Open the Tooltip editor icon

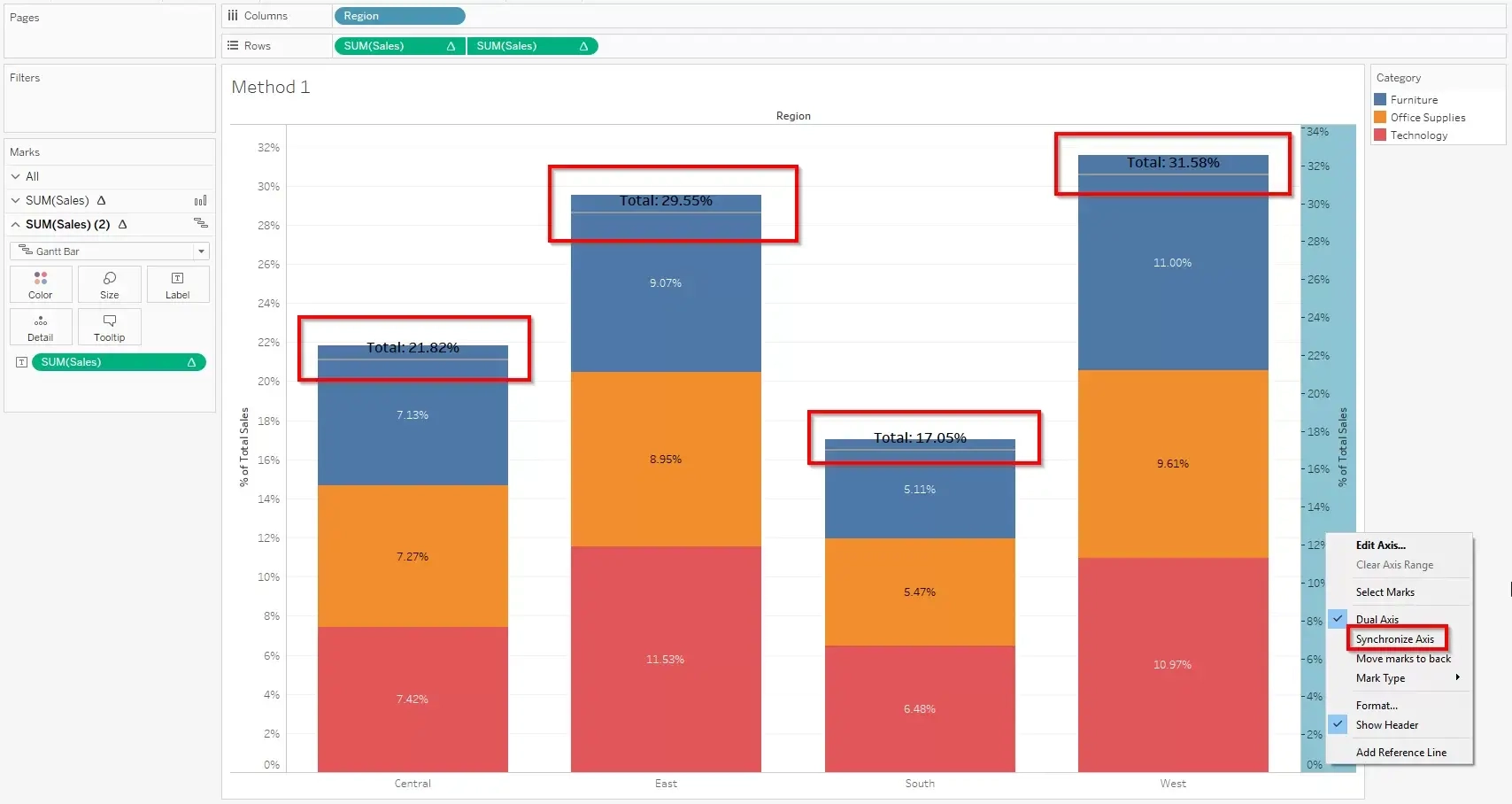tap(109, 326)
